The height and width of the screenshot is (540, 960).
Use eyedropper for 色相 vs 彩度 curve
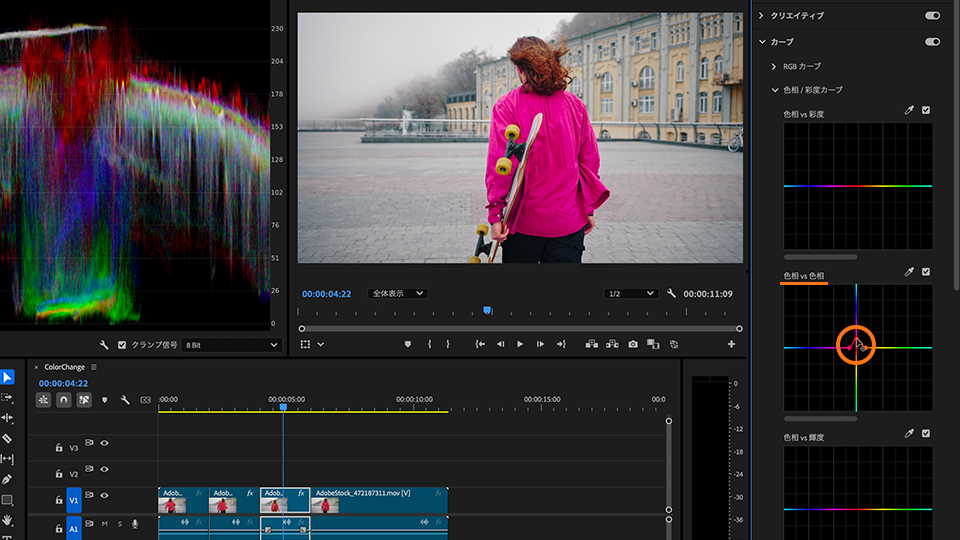(909, 110)
